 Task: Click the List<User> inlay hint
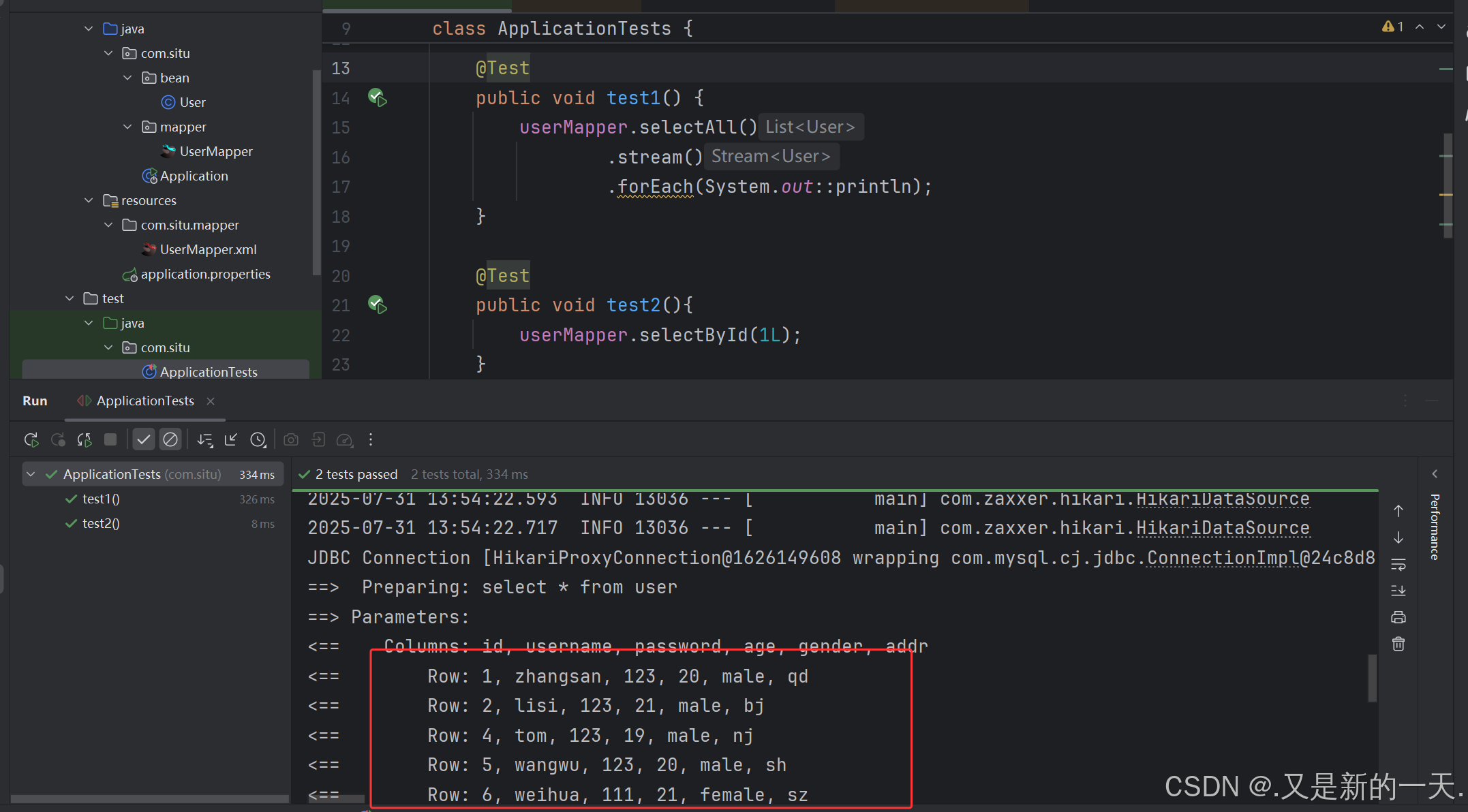(810, 127)
